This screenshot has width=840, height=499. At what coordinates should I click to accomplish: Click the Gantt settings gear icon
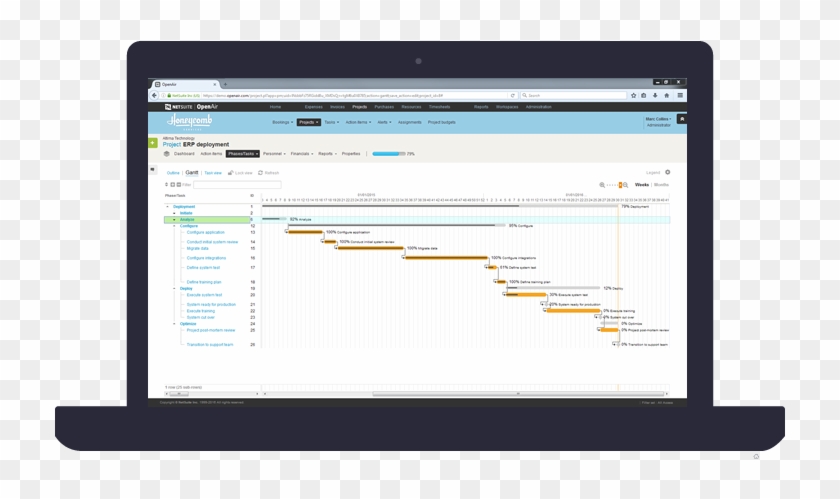click(668, 172)
